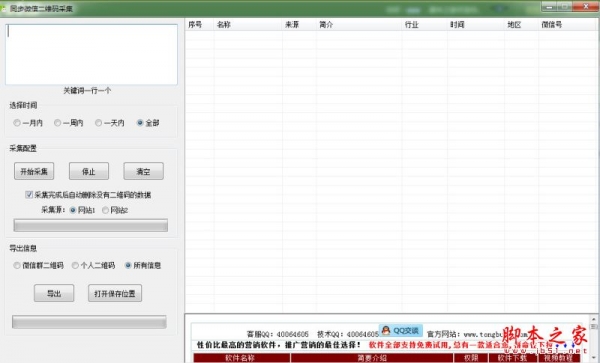
Task: Click the 导出 export button
Action: coord(54,293)
